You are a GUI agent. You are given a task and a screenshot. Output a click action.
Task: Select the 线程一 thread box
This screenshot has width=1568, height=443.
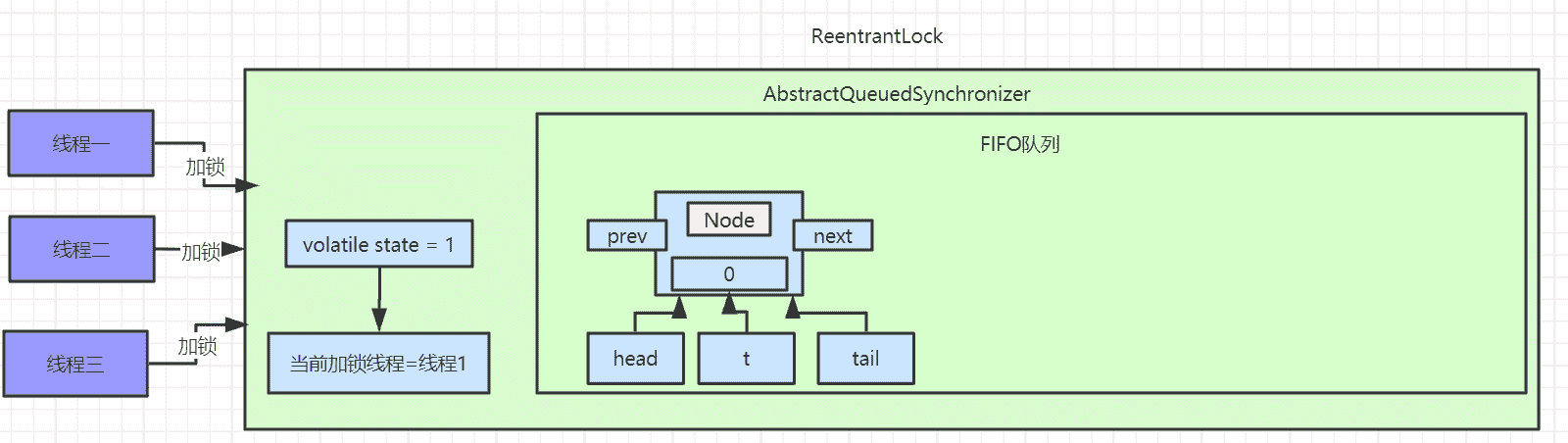[80, 143]
